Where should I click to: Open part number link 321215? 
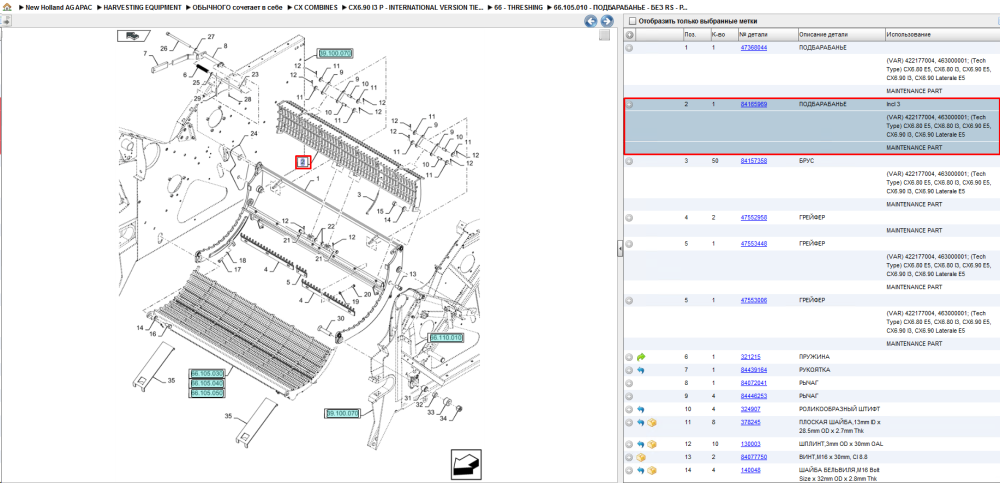[x=750, y=357]
